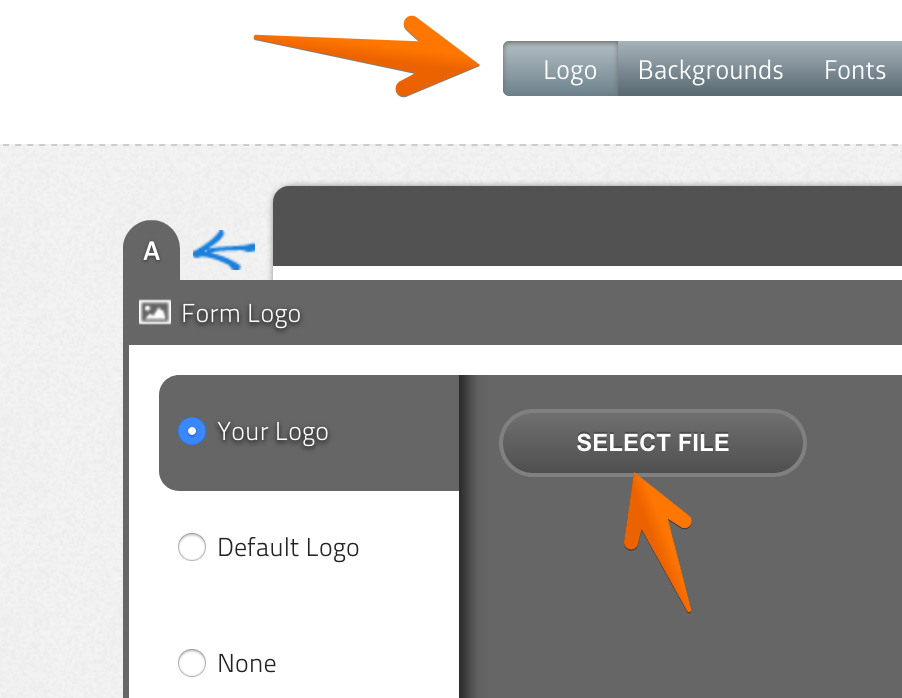
Task: Pick the None radio button
Action: click(x=191, y=663)
